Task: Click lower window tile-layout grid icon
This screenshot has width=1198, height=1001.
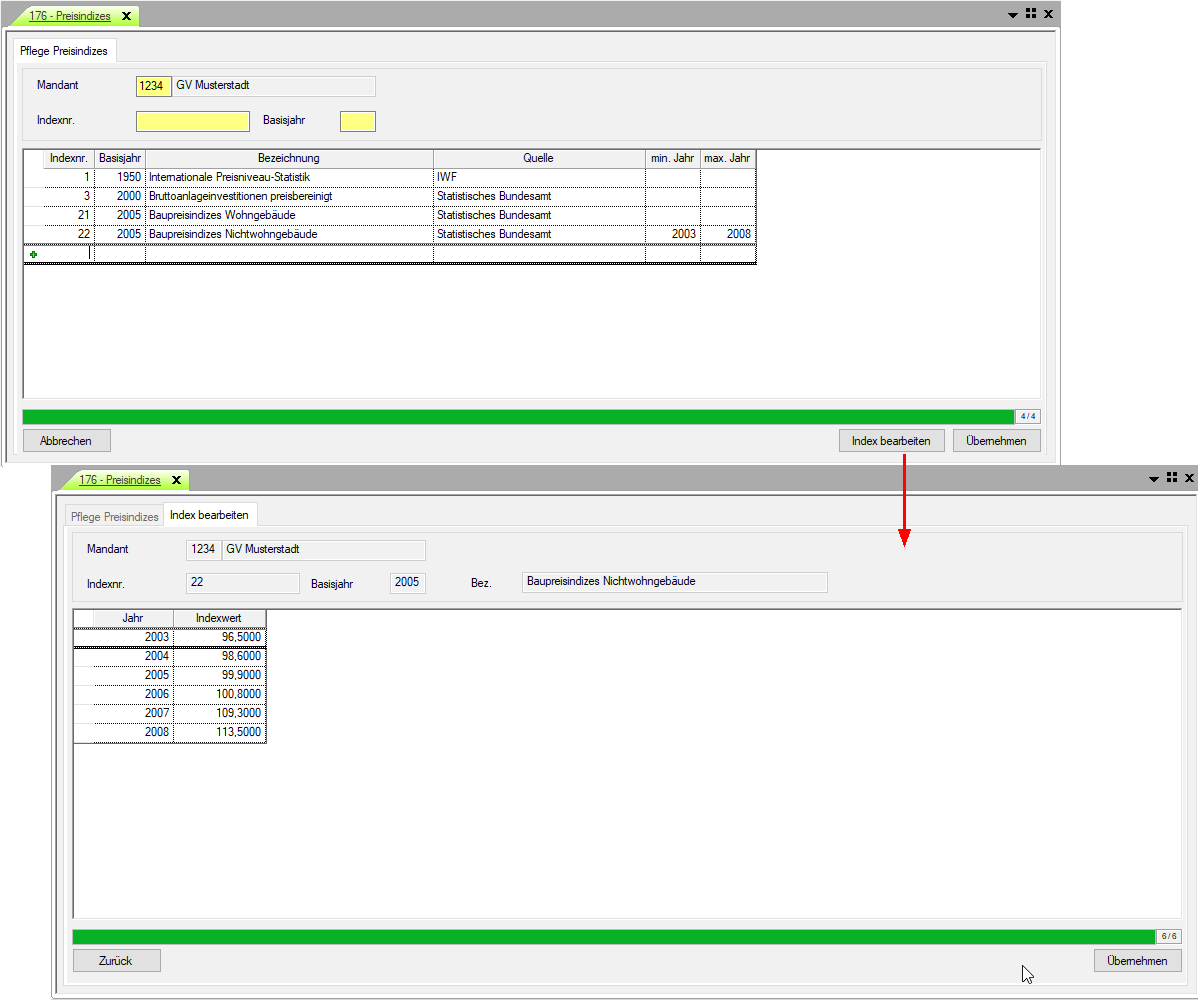Action: pyautogui.click(x=1172, y=478)
